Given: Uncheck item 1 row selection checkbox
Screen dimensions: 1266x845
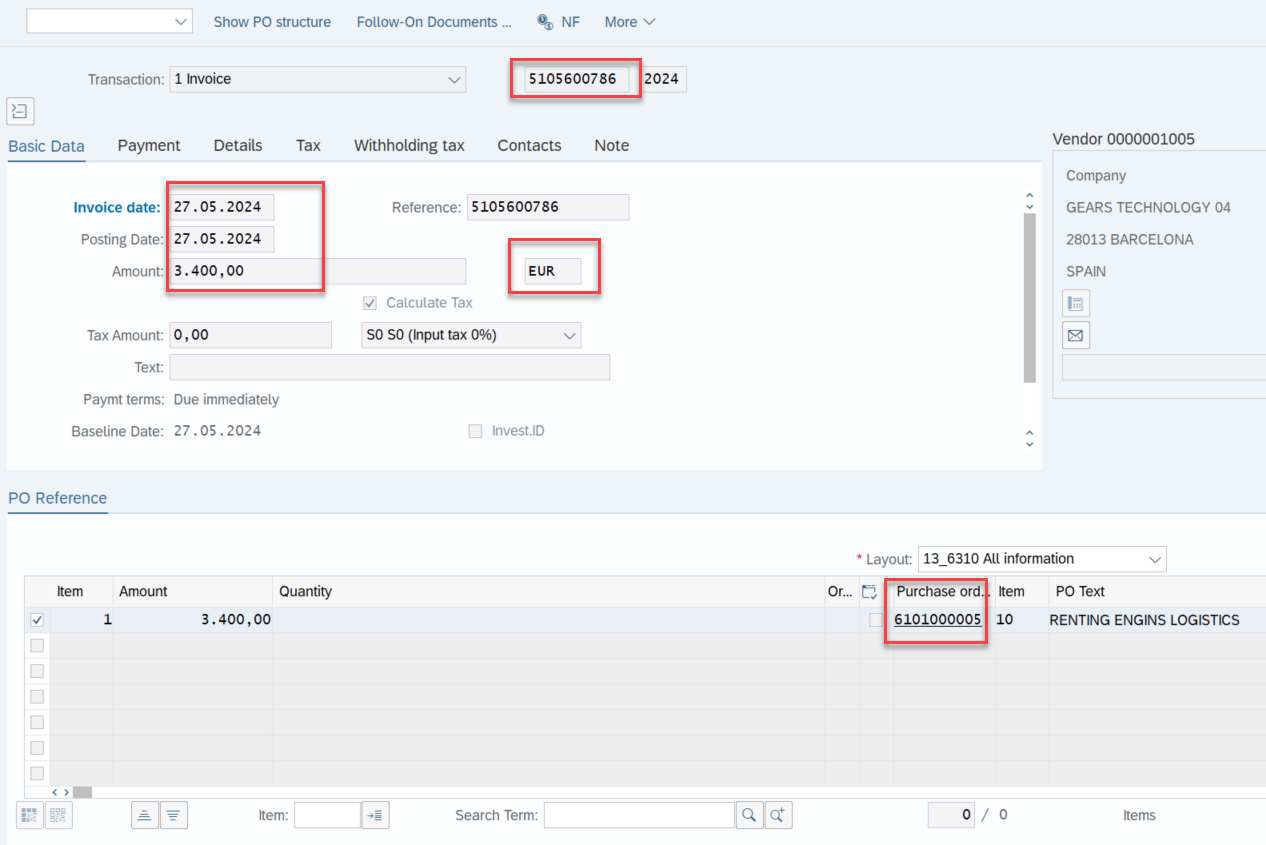Looking at the screenshot, I should 37,618.
